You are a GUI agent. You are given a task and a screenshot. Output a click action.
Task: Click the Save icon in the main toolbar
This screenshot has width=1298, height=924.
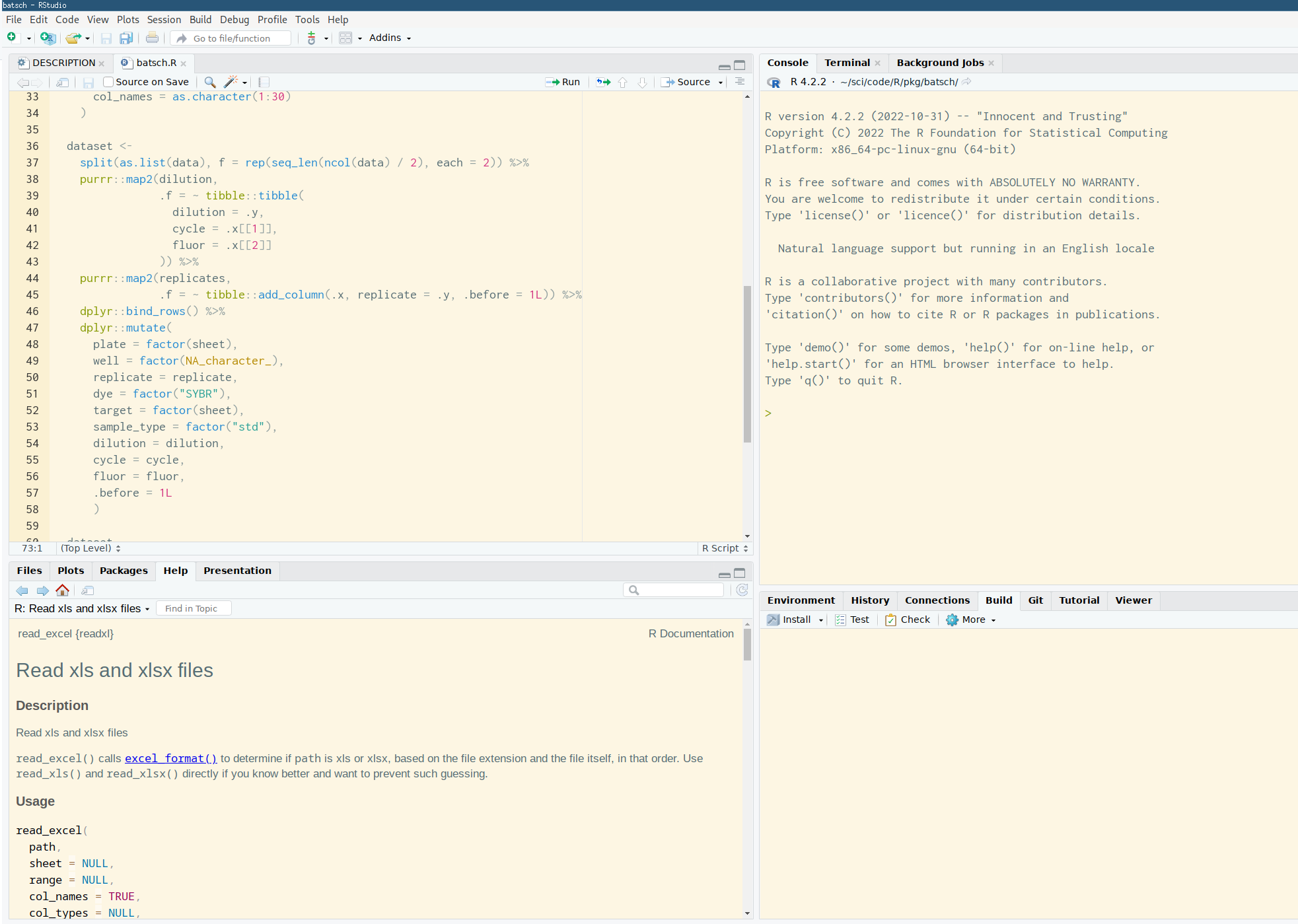tap(106, 38)
